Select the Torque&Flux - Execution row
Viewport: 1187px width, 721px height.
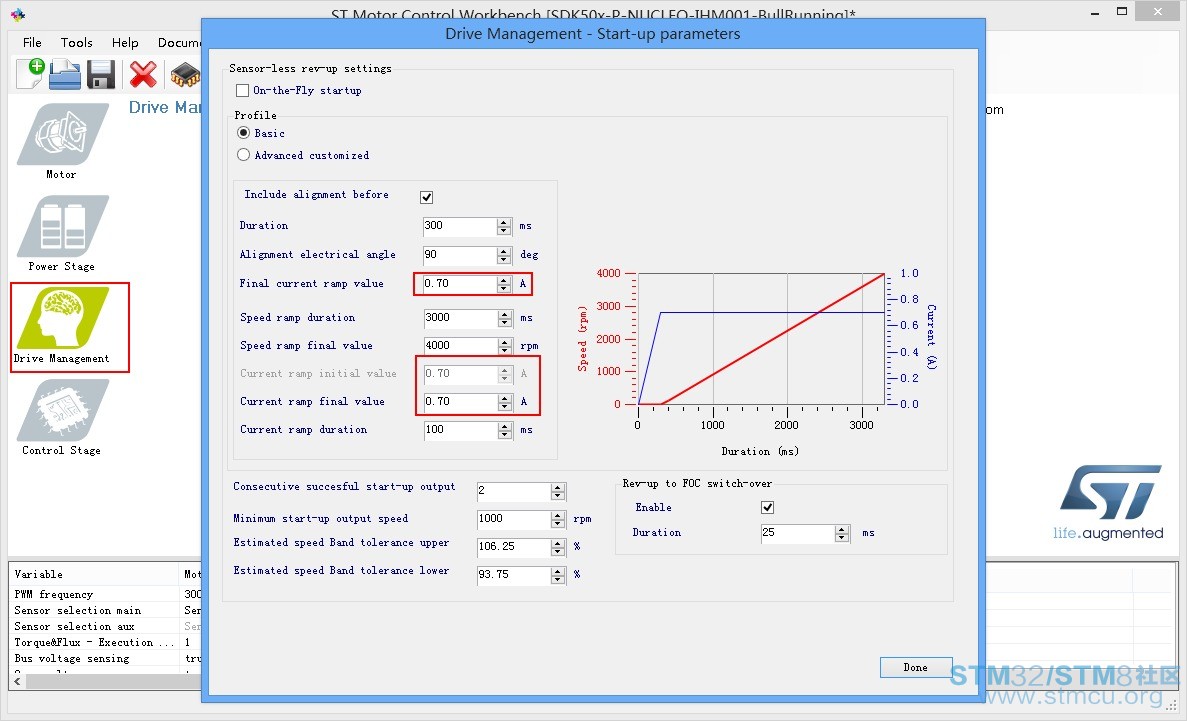coord(106,642)
